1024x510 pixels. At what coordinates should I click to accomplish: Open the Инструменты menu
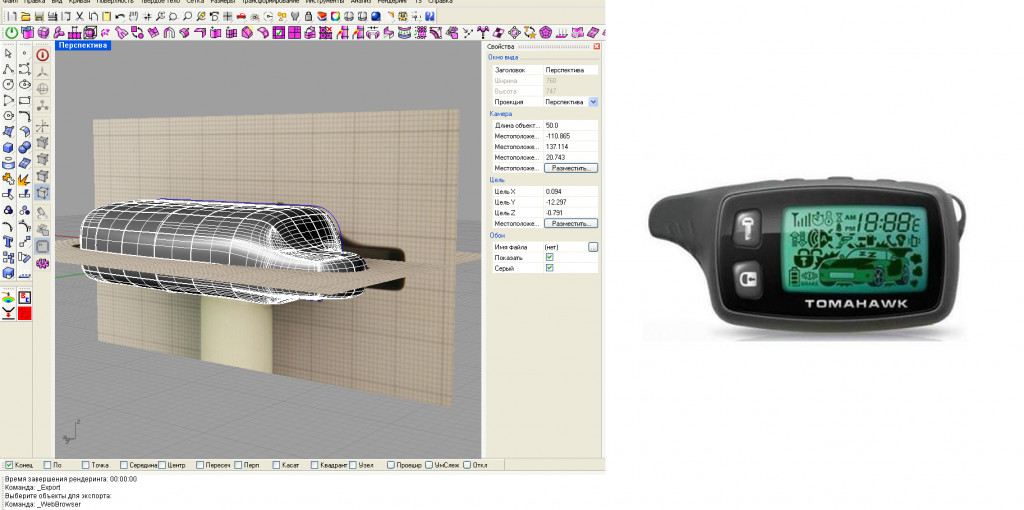(x=324, y=2)
